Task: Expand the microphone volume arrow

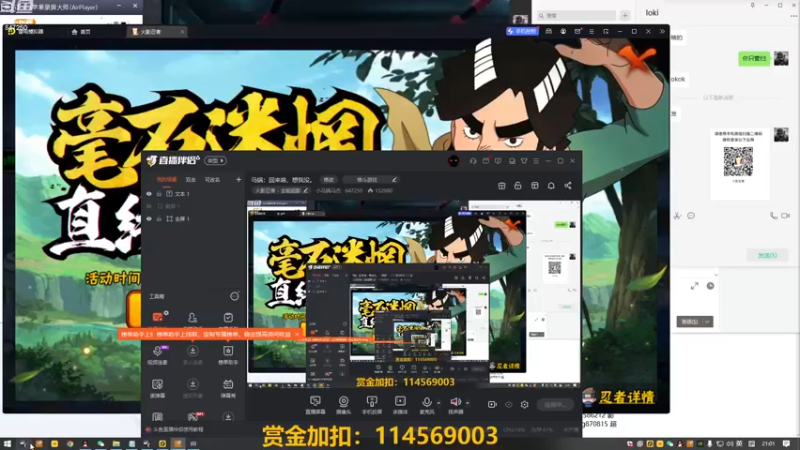Action: 439,403
